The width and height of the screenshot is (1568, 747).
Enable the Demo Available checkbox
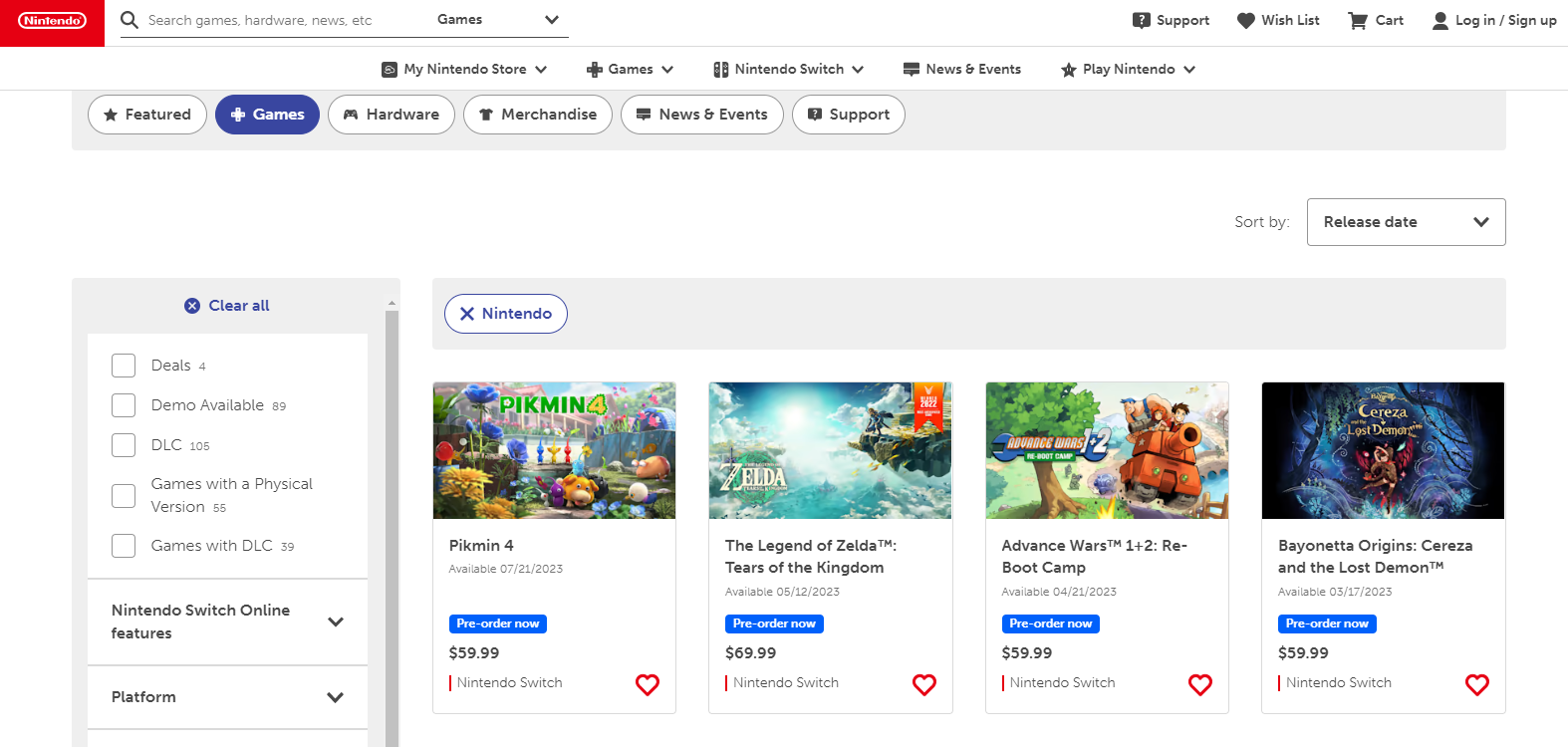click(124, 405)
